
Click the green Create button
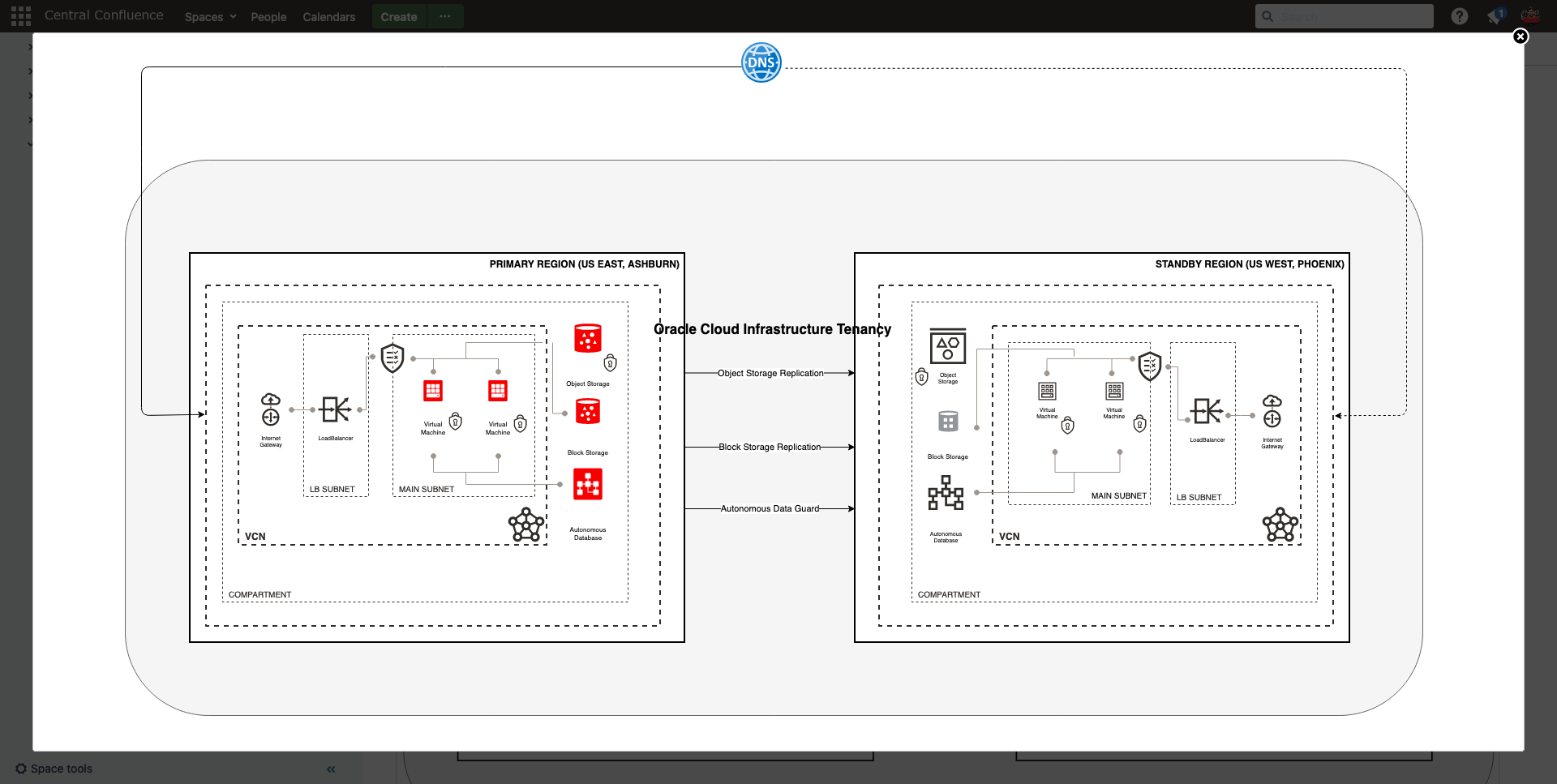(398, 17)
